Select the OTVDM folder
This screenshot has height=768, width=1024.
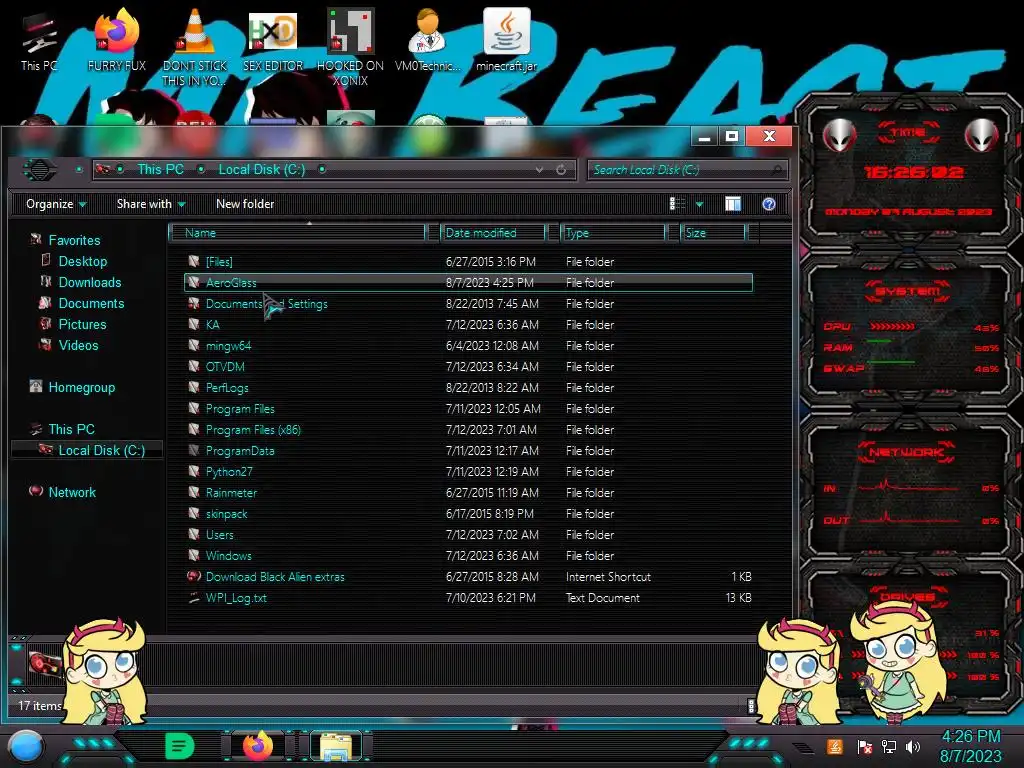click(x=468, y=366)
